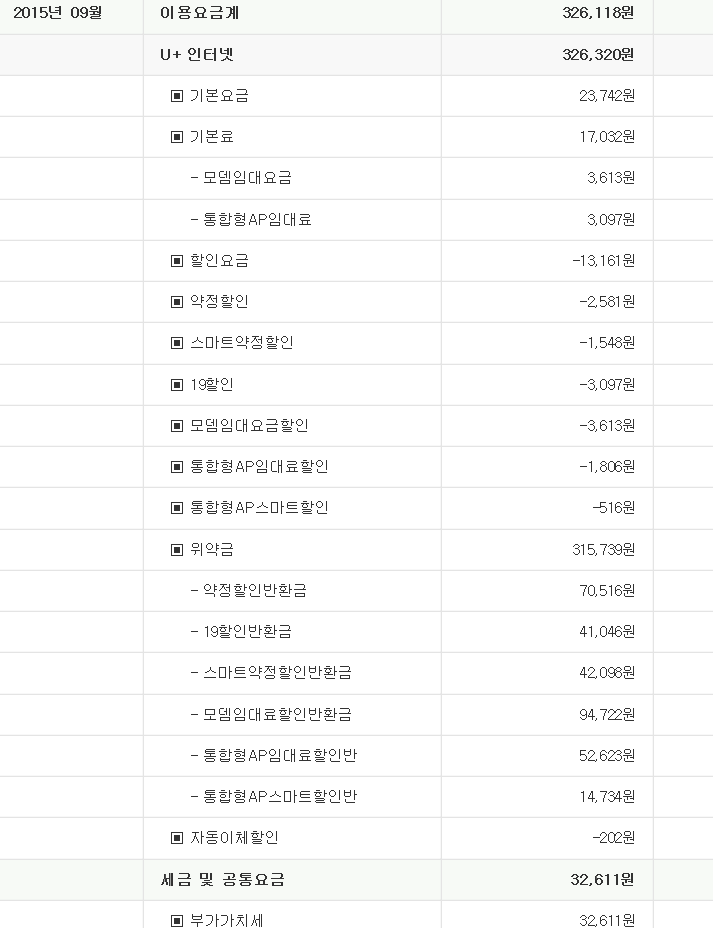Image resolution: width=713 pixels, height=928 pixels.
Task: Click the icon next to 모뎀임대요금할인
Action: (x=176, y=426)
